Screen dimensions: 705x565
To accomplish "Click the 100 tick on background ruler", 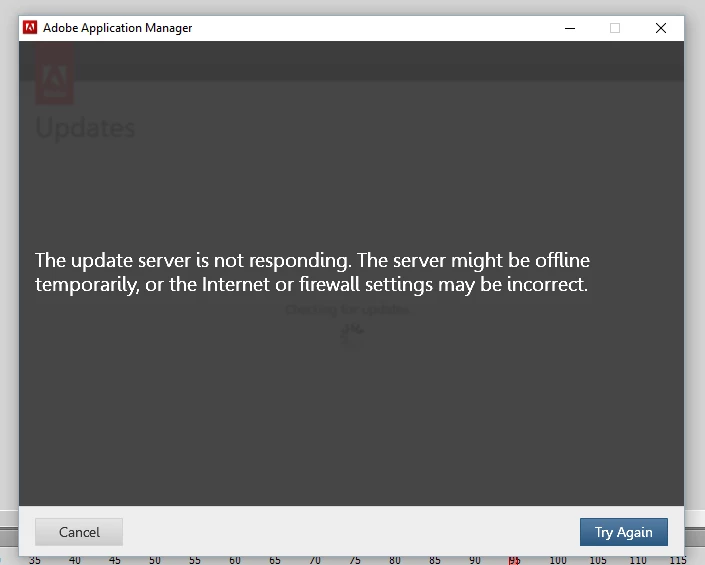I will (558, 560).
